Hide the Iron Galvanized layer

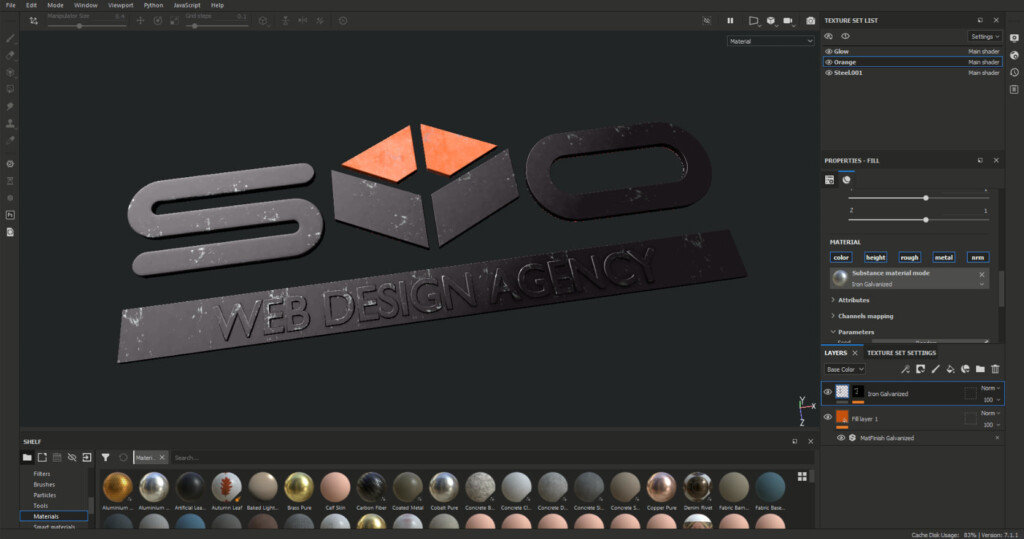(827, 392)
